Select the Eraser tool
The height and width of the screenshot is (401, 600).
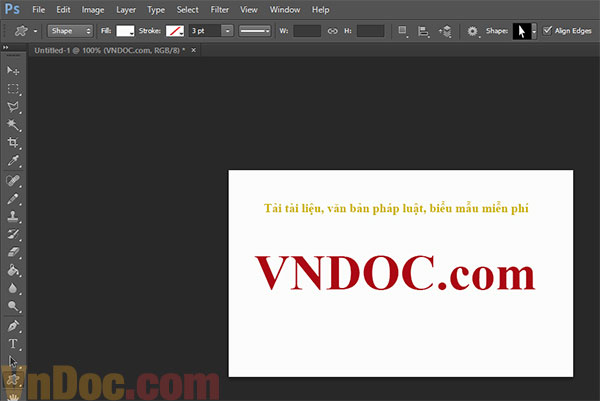coord(13,252)
